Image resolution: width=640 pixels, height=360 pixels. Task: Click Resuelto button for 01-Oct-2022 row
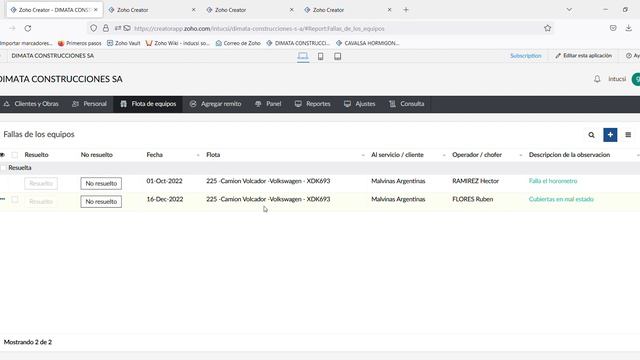tap(41, 184)
